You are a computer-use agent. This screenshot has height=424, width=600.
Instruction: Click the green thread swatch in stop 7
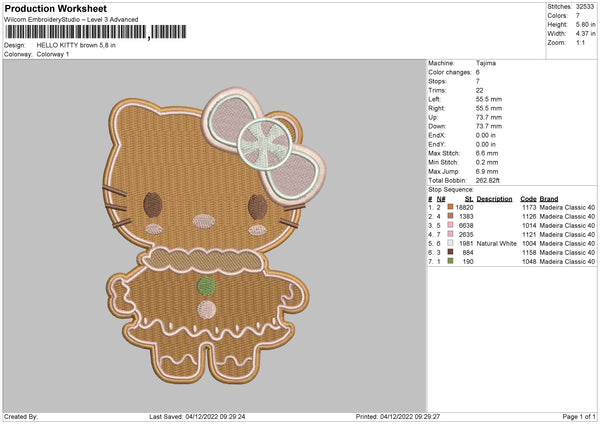[451, 261]
